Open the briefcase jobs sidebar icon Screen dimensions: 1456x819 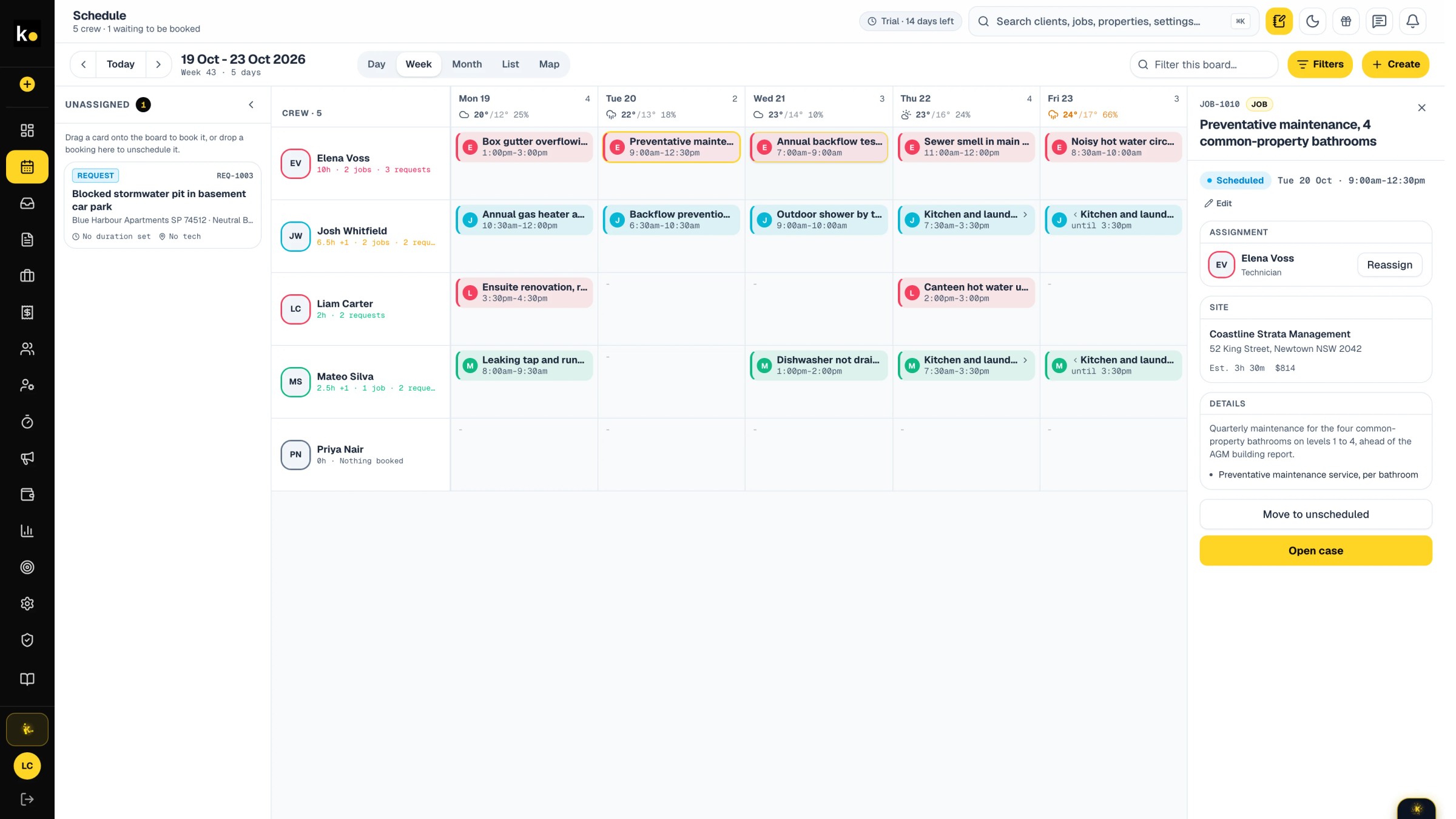27,276
